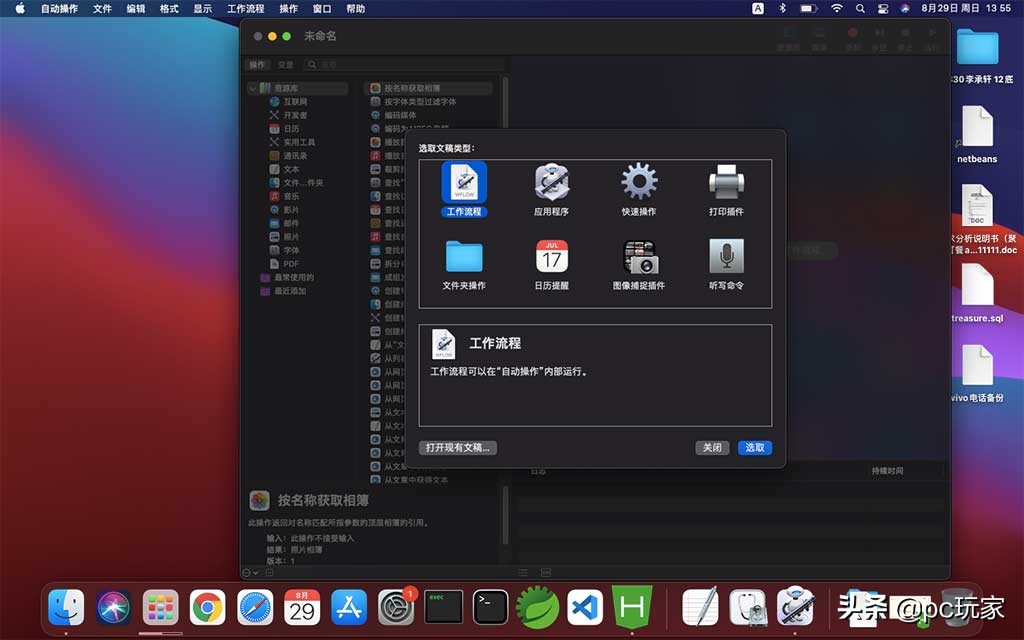Switch to the 变量 tab
The image size is (1024, 640).
(284, 64)
